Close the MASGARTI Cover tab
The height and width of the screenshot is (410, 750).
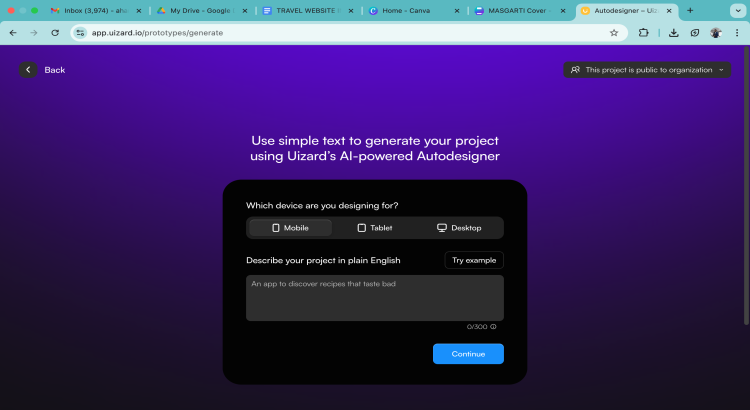(x=563, y=11)
